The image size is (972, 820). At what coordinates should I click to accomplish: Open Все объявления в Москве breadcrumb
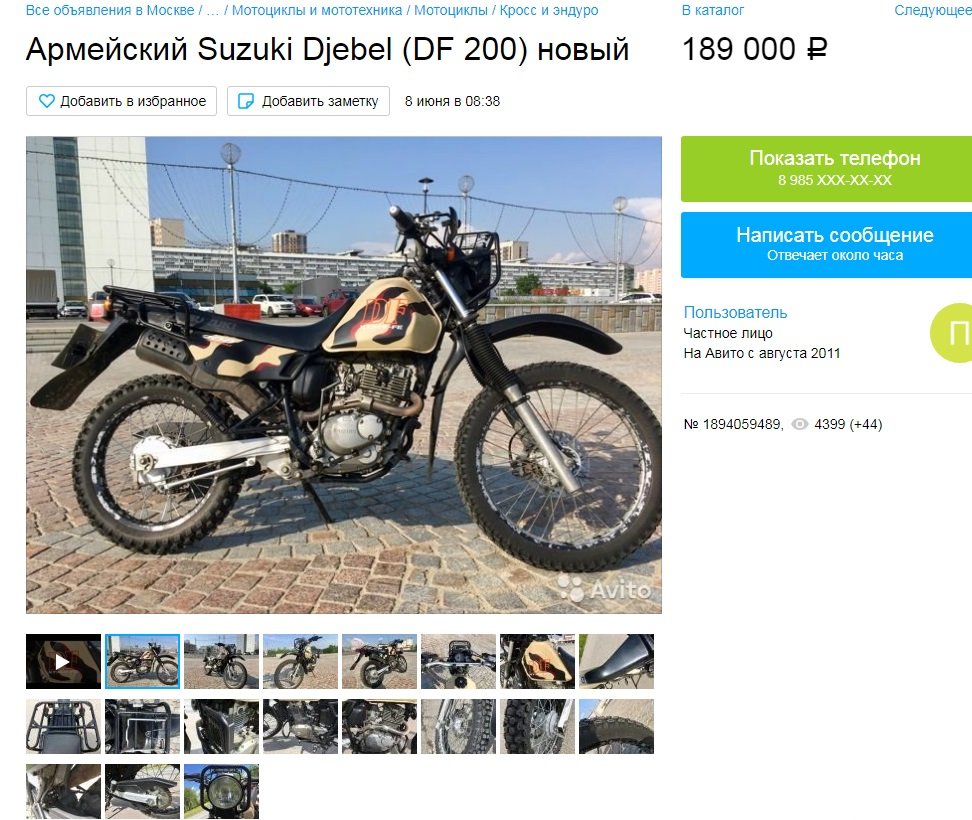110,10
